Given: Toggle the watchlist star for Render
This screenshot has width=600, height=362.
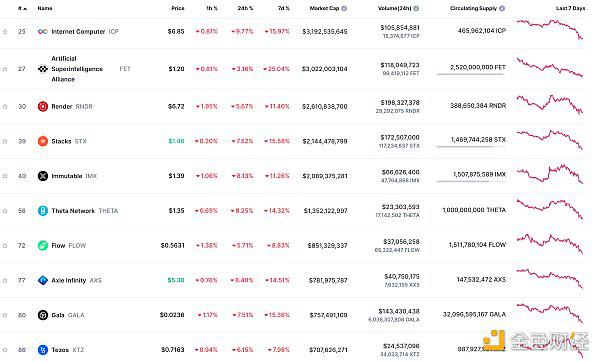Looking at the screenshot, I should click(x=5, y=107).
